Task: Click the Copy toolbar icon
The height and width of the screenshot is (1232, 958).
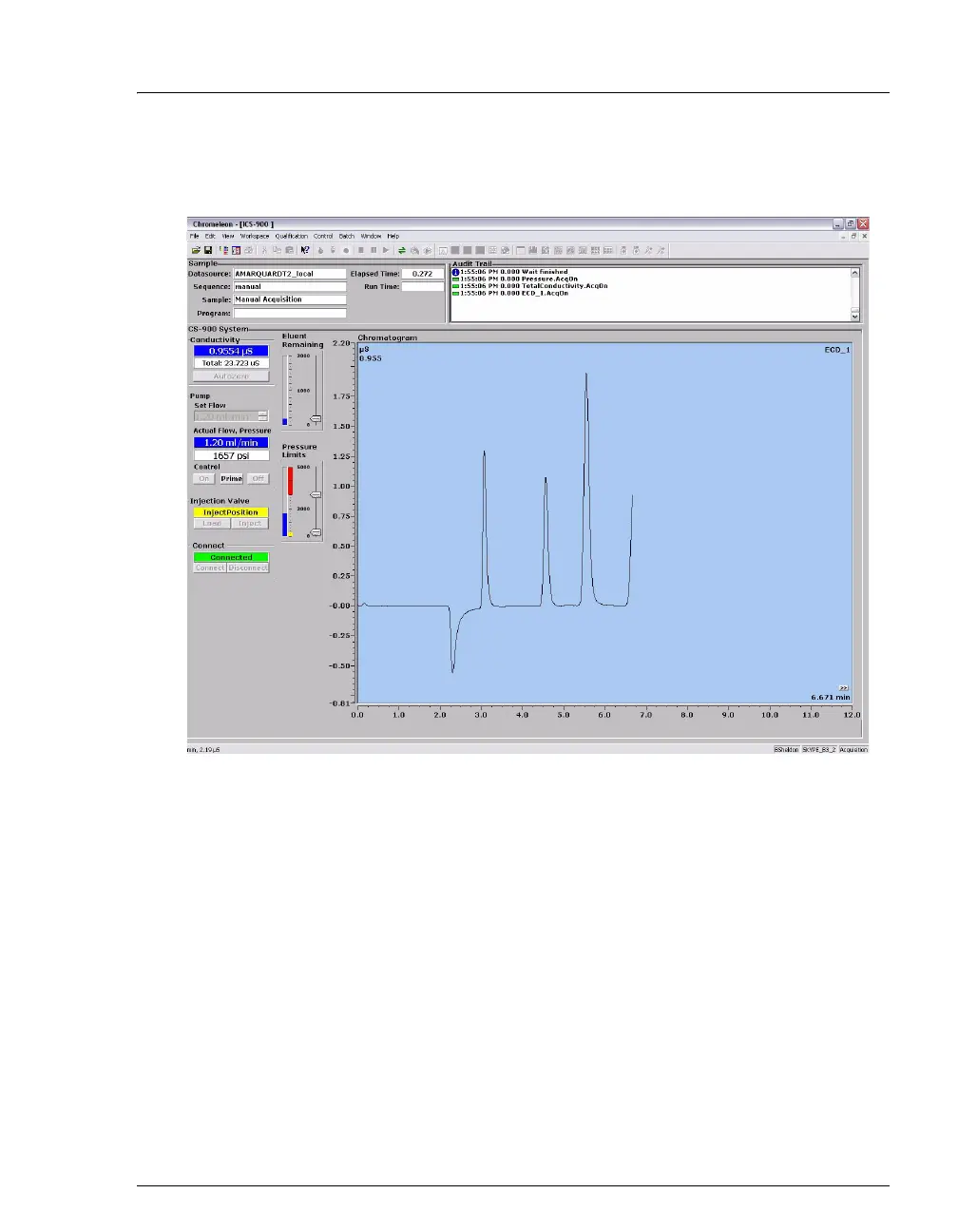Action: (x=277, y=250)
